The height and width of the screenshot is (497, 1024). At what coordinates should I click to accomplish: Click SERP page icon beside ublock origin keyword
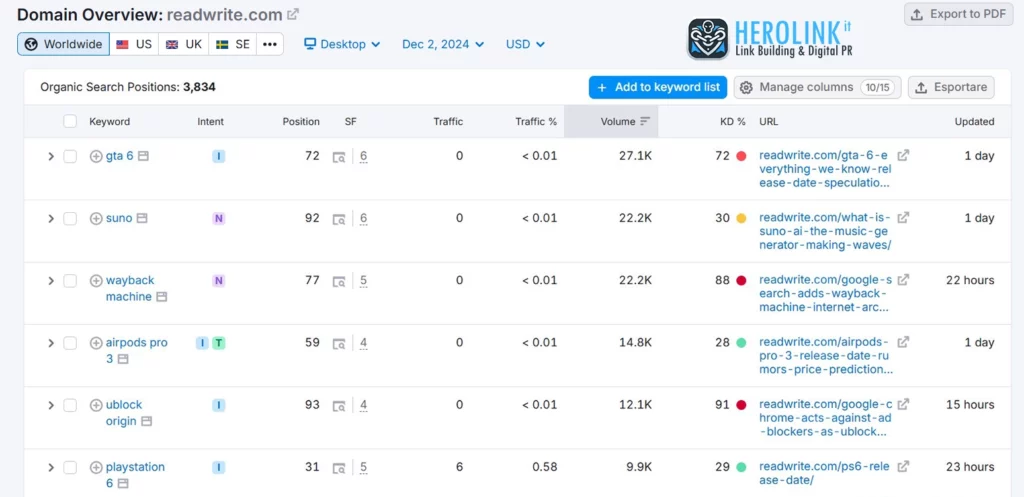(x=146, y=421)
